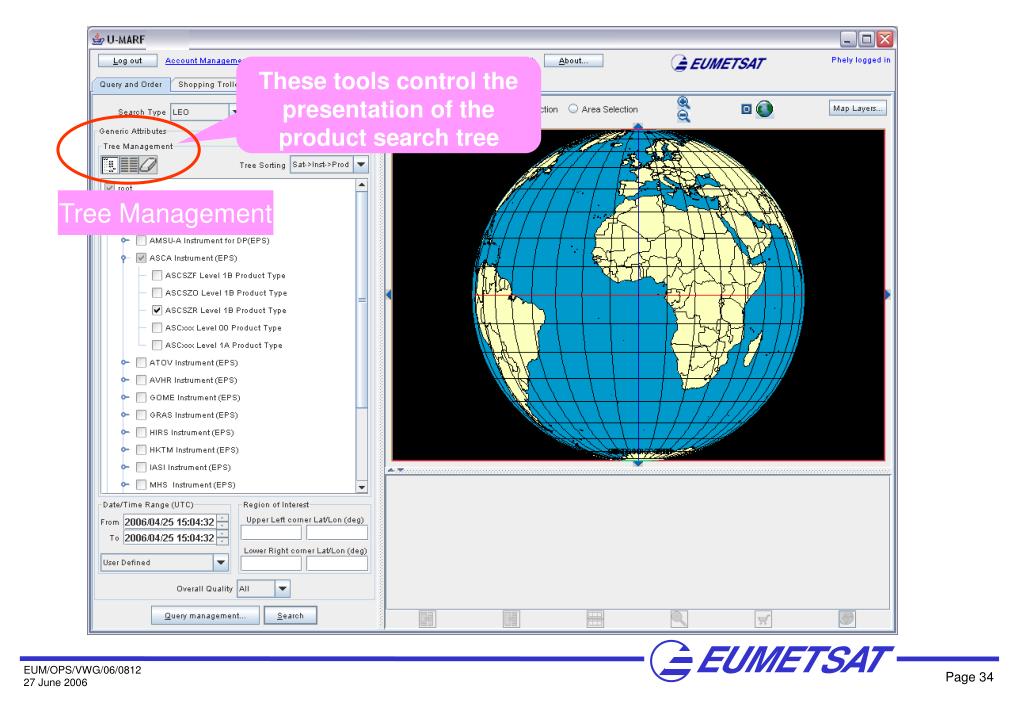The height and width of the screenshot is (708, 1023).
Task: Open the User Defined date range dropdown
Action: tap(221, 562)
